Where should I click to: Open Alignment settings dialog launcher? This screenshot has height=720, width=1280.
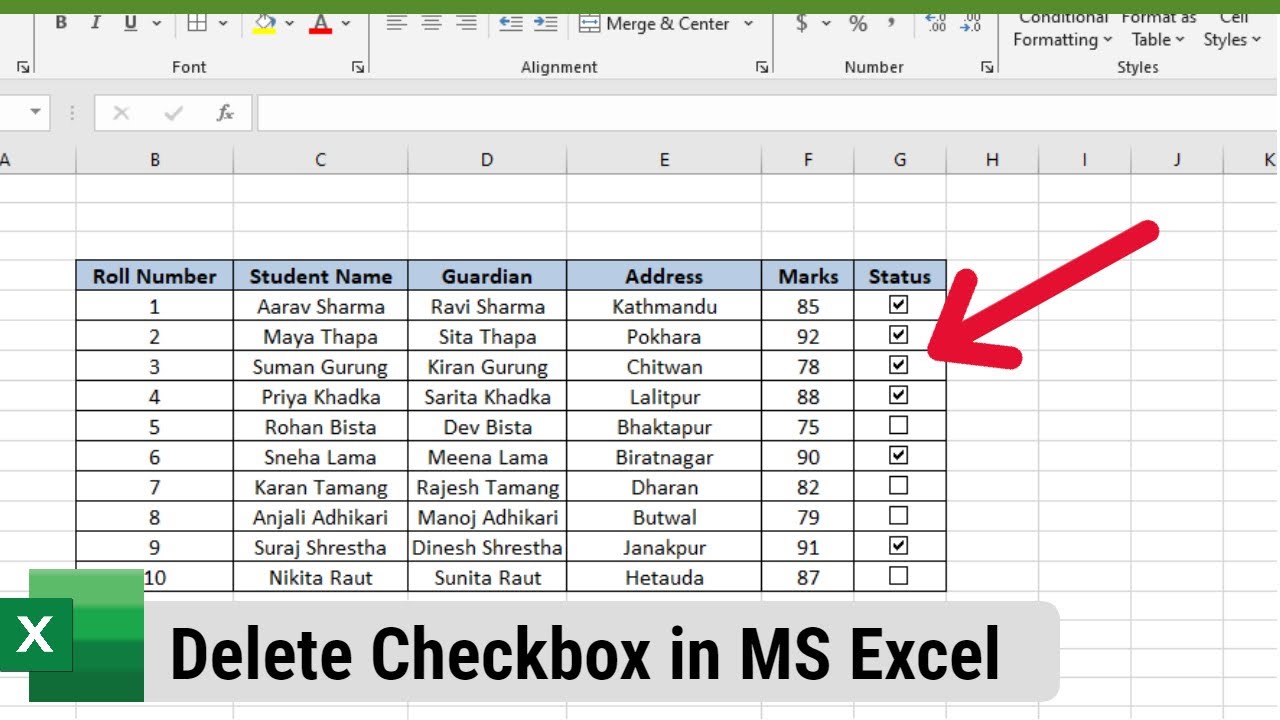pyautogui.click(x=762, y=67)
